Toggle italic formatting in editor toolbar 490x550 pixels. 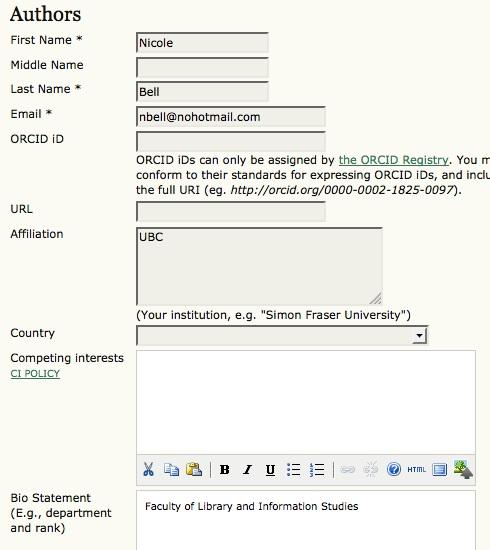247,469
